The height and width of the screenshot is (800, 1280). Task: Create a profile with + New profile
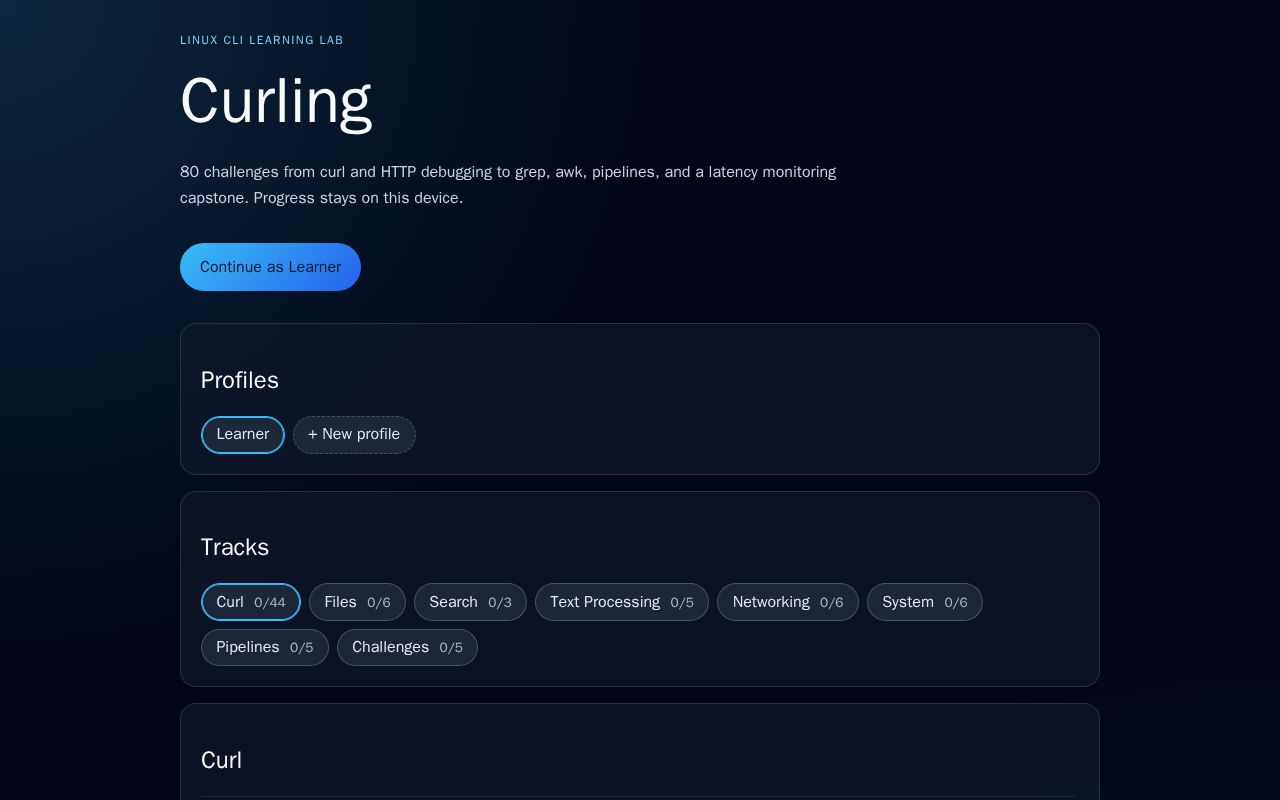[x=354, y=435]
